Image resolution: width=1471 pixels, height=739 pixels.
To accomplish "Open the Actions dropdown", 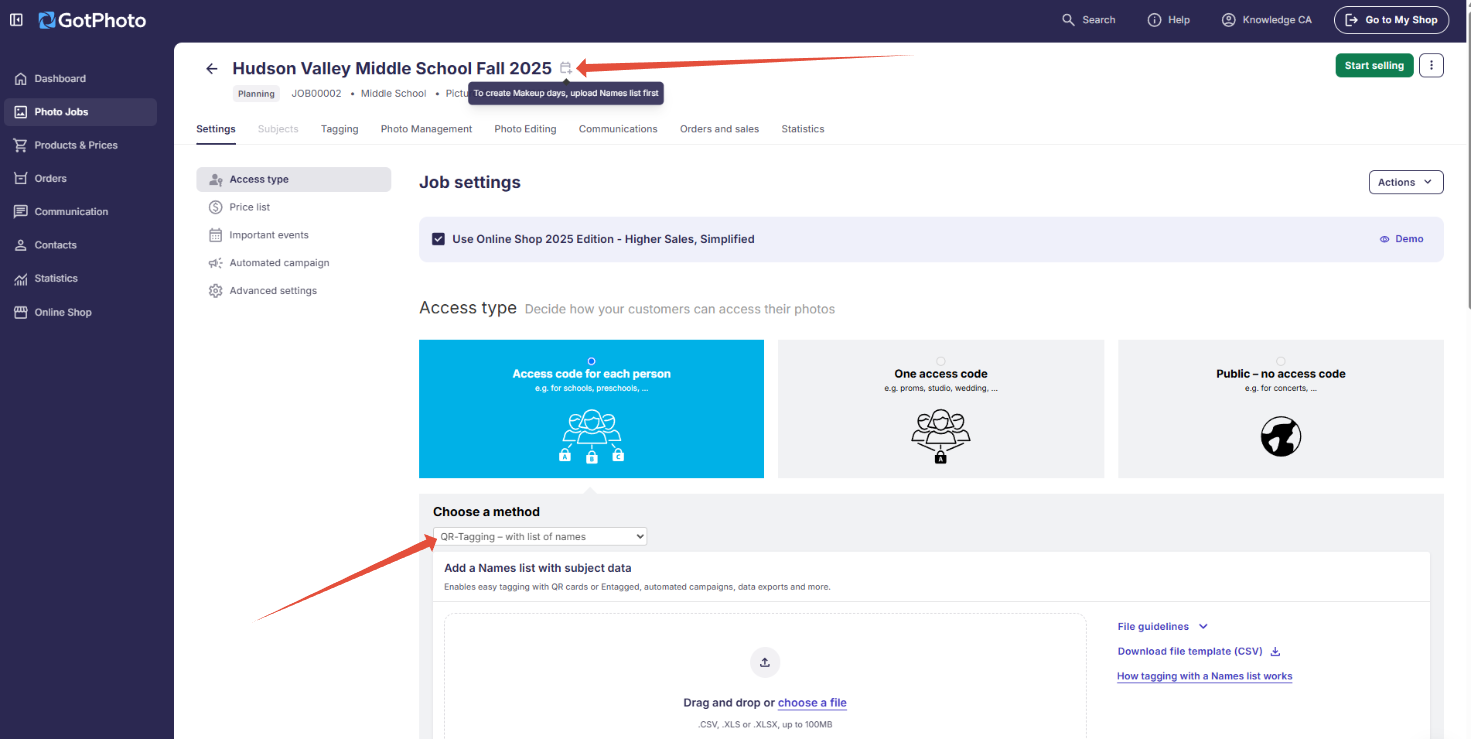I will [1406, 182].
